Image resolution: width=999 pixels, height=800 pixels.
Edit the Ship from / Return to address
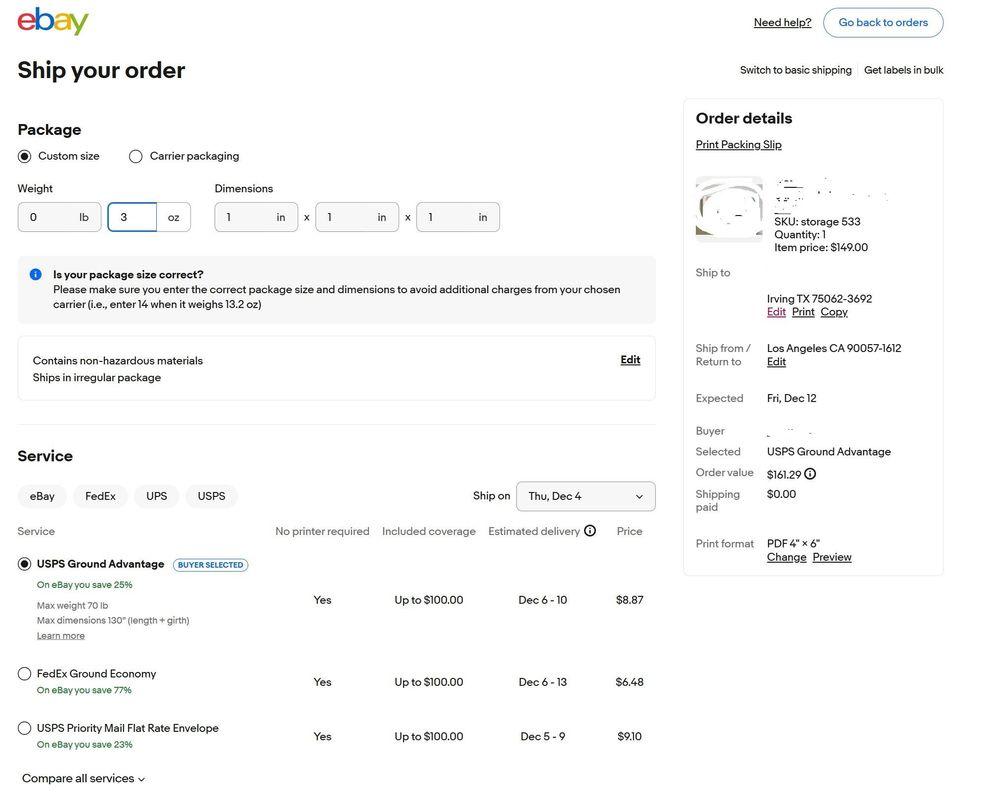pyautogui.click(x=776, y=361)
